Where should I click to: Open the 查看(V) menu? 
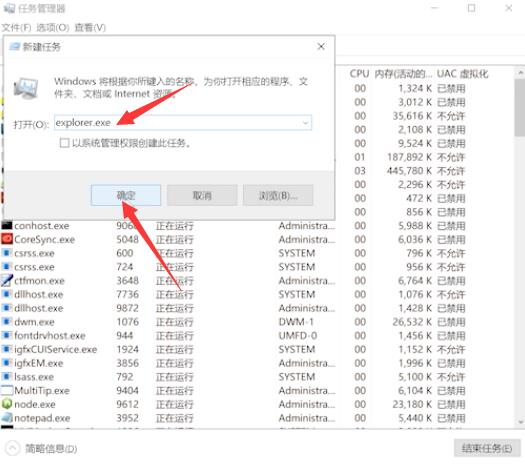pos(90,27)
